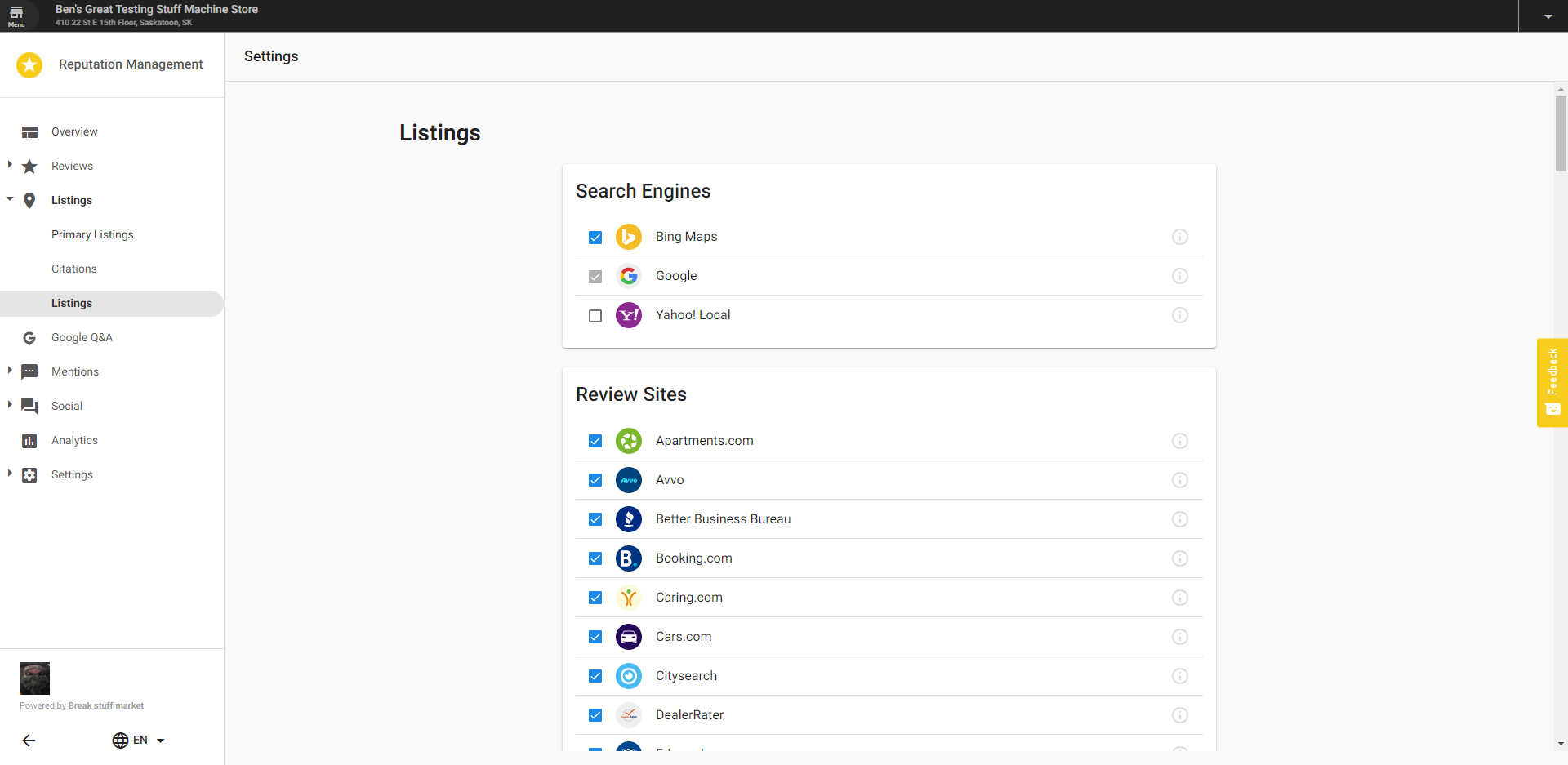Uncheck the Booking.com checkbox

595,558
